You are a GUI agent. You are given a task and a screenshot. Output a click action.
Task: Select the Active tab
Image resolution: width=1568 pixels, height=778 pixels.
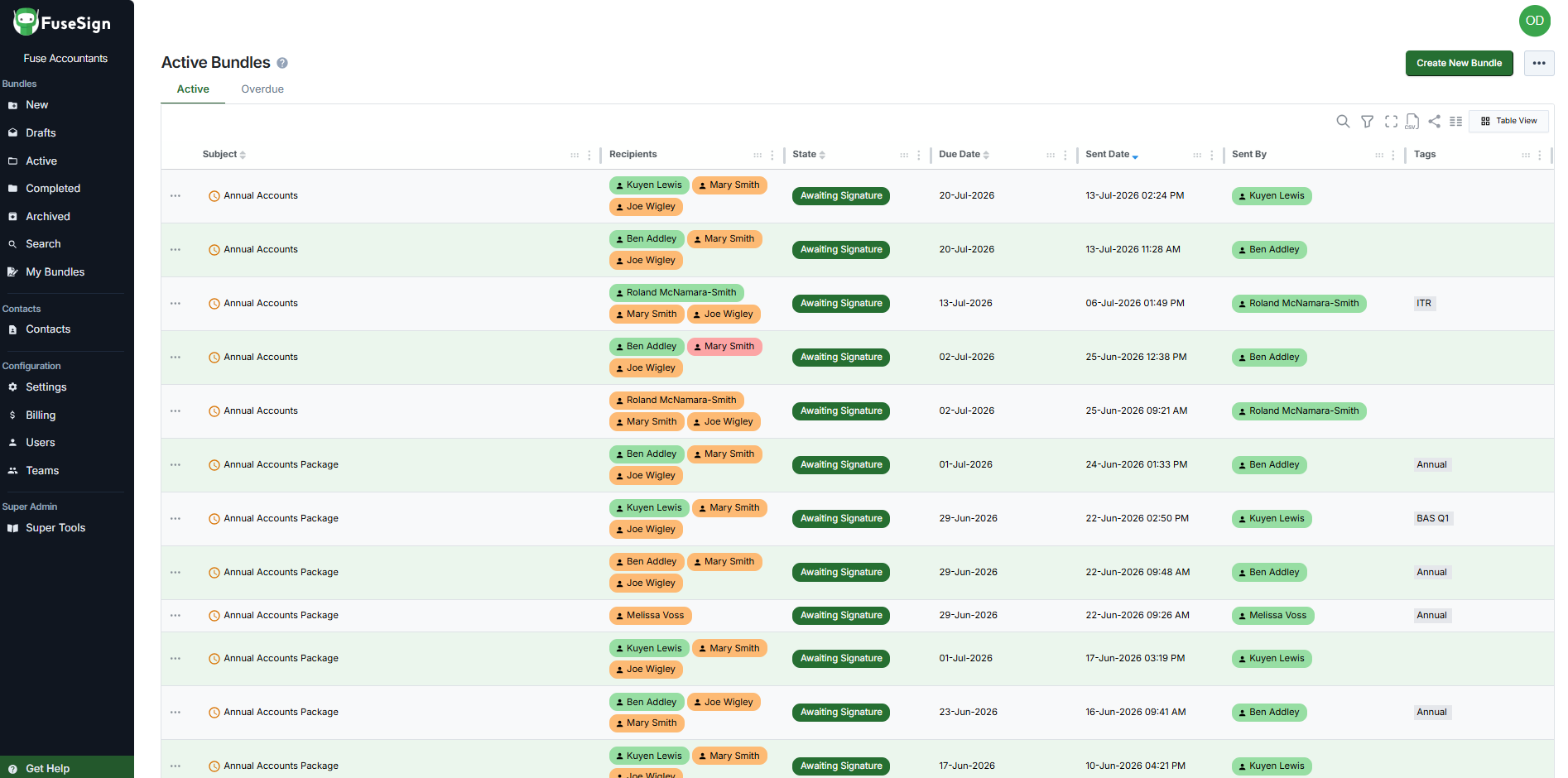[193, 89]
